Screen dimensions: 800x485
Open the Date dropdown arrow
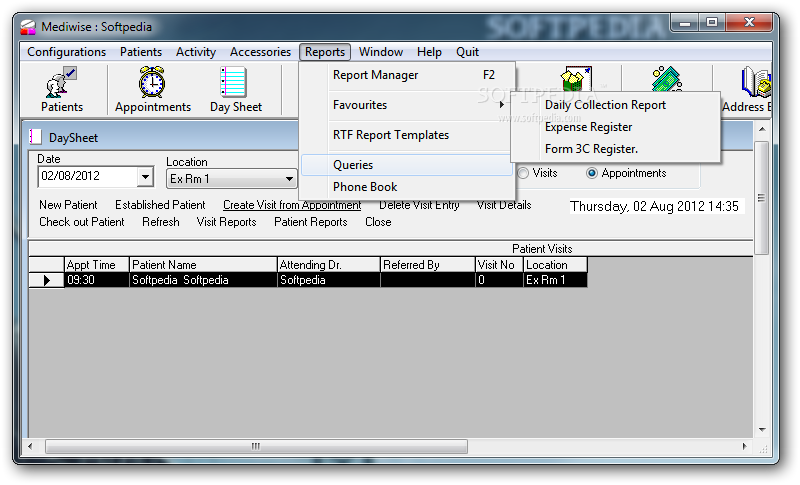(145, 177)
